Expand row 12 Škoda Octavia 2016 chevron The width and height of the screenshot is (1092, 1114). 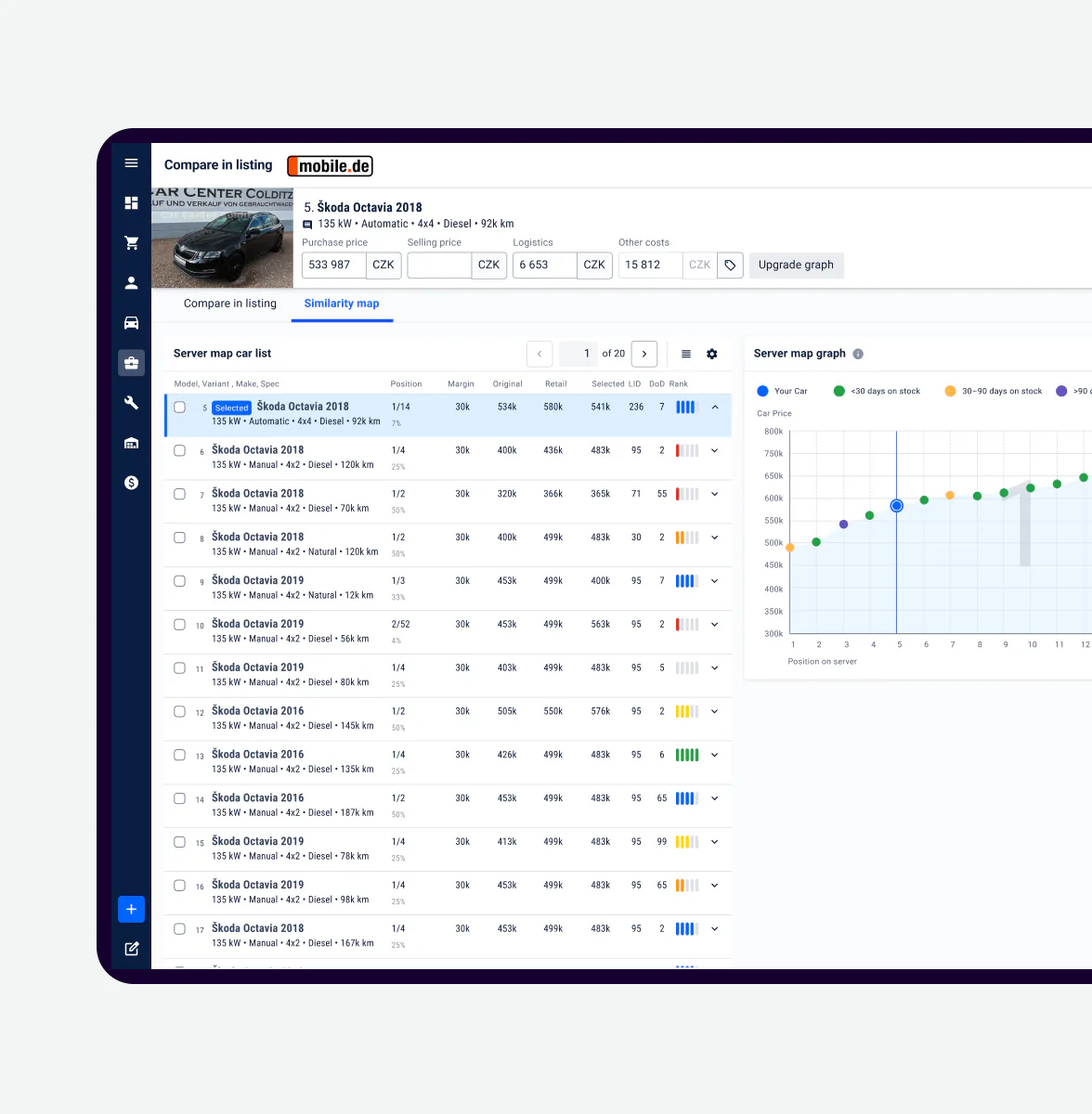coord(715,711)
